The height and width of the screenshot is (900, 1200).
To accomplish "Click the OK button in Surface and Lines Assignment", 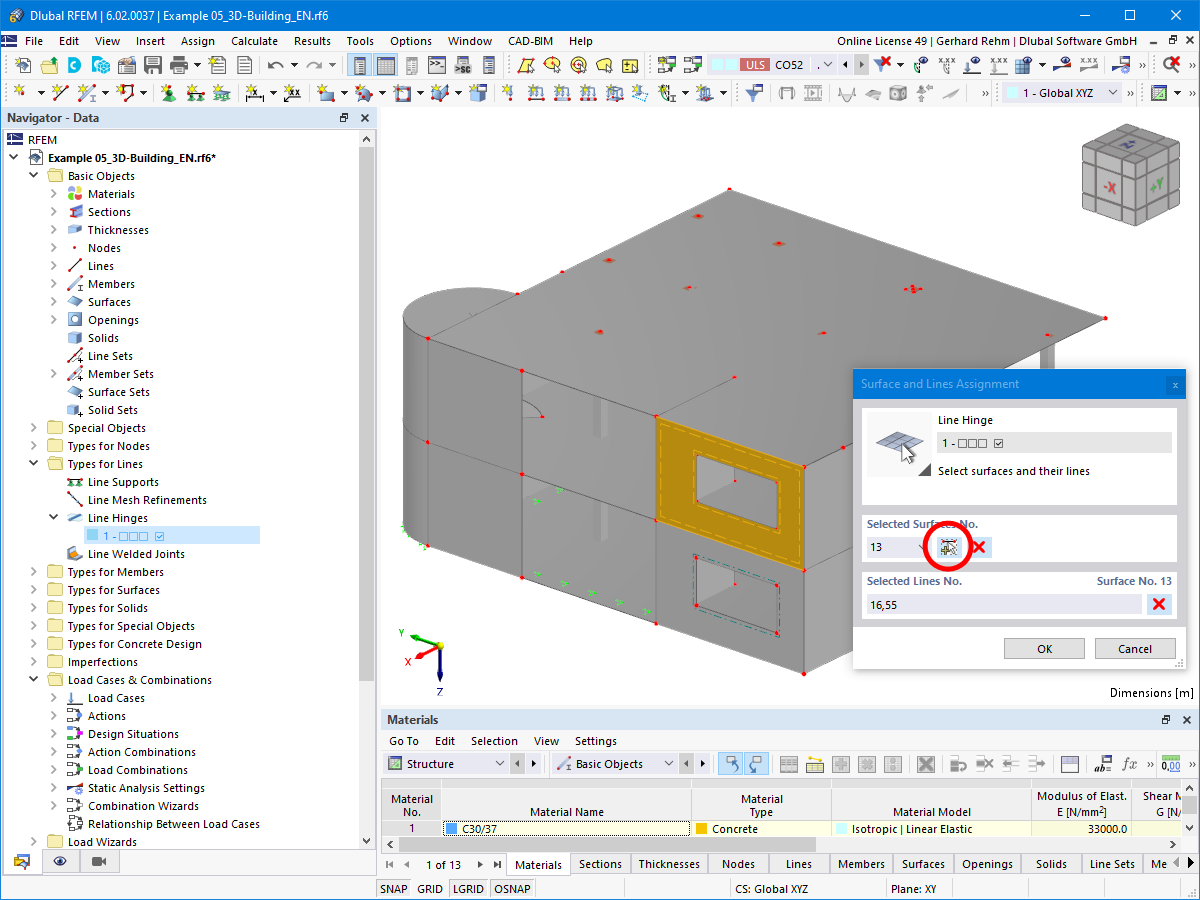I will point(1044,648).
